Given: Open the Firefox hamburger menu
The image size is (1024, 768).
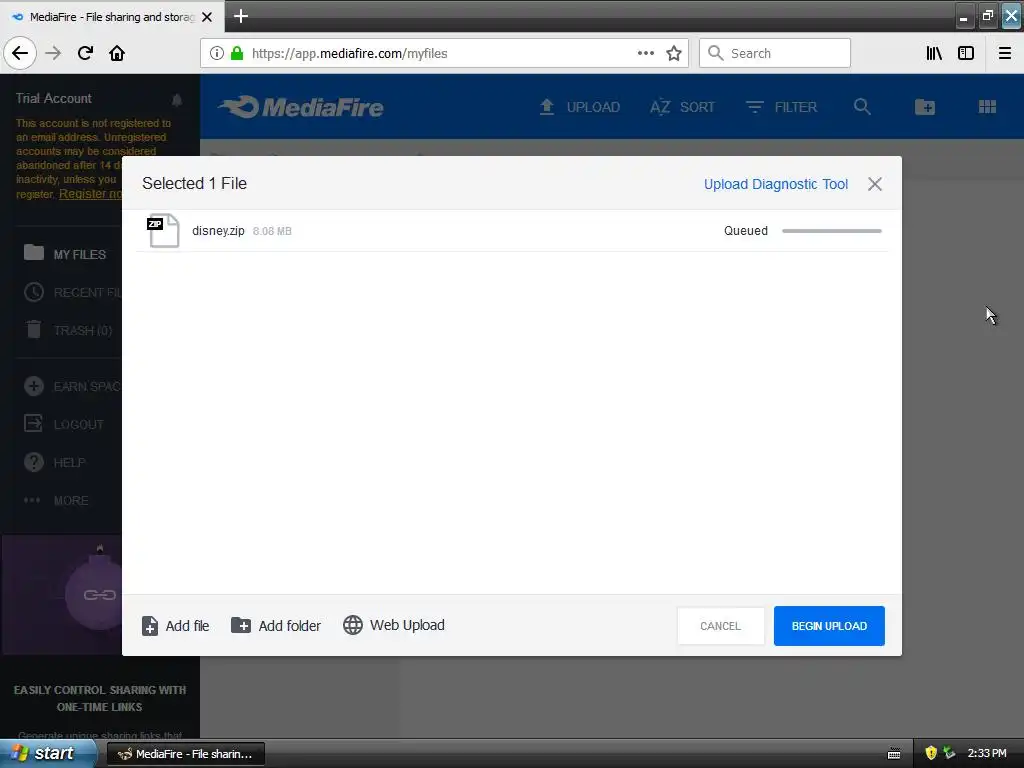Looking at the screenshot, I should pyautogui.click(x=1004, y=53).
